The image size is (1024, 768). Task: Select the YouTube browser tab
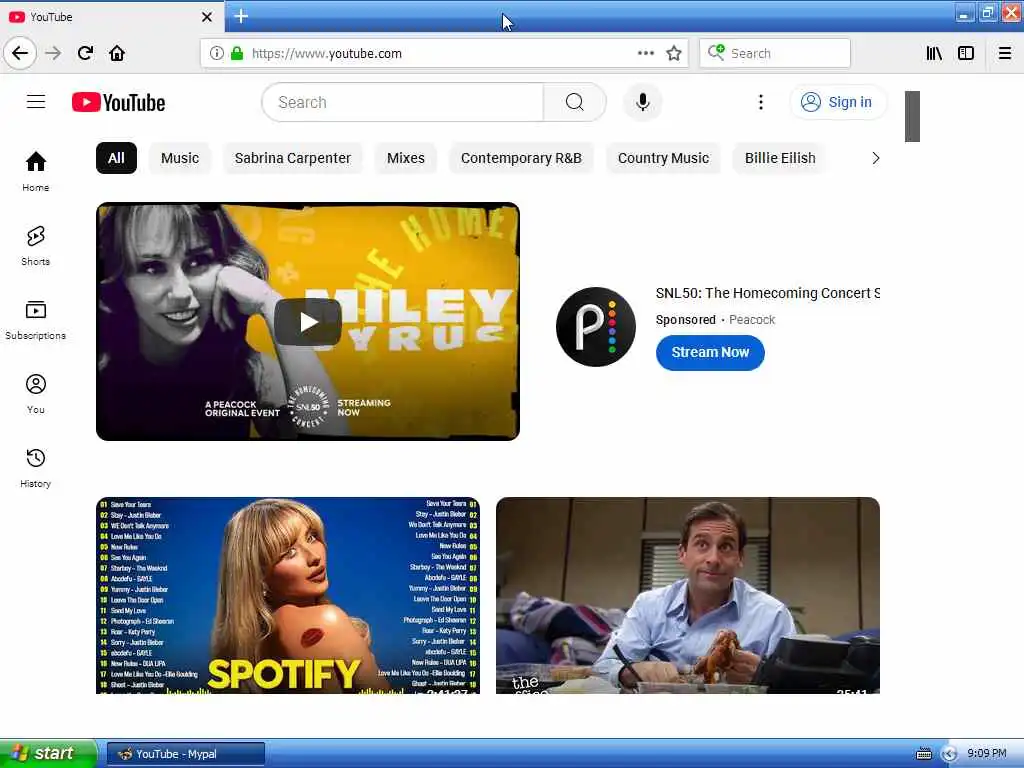[x=112, y=17]
